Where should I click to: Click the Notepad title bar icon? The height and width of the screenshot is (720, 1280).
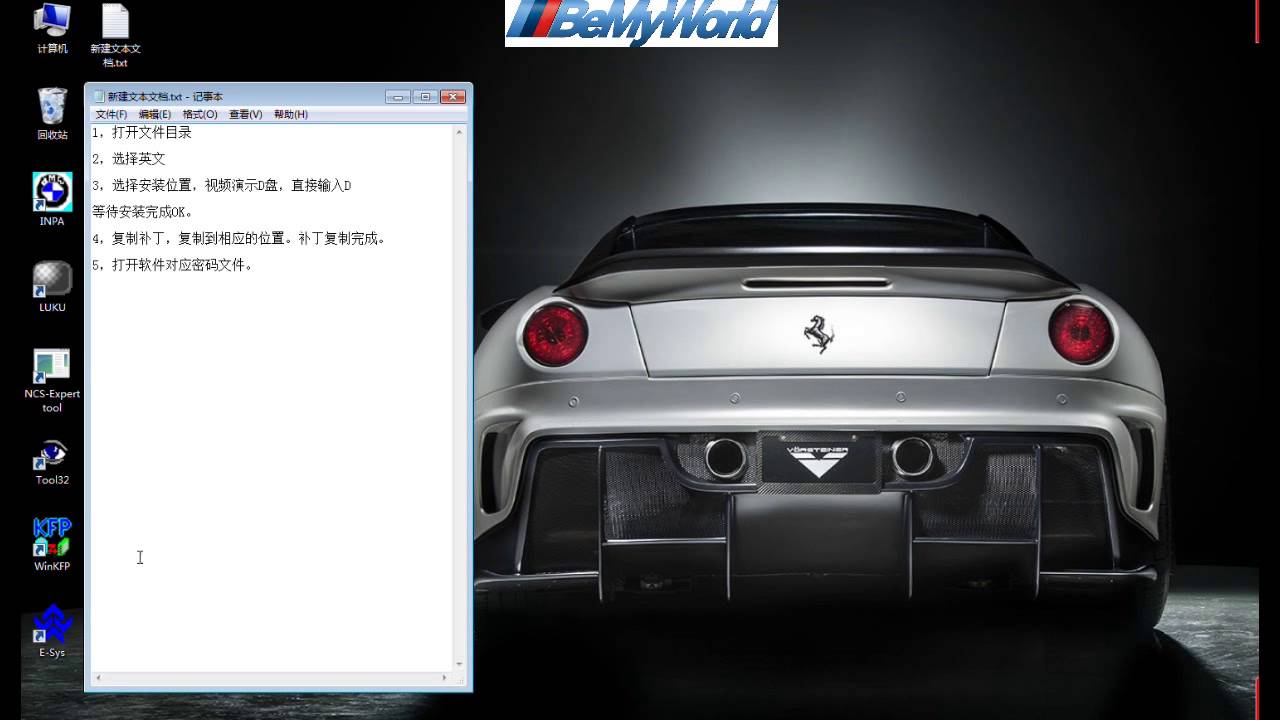98,97
